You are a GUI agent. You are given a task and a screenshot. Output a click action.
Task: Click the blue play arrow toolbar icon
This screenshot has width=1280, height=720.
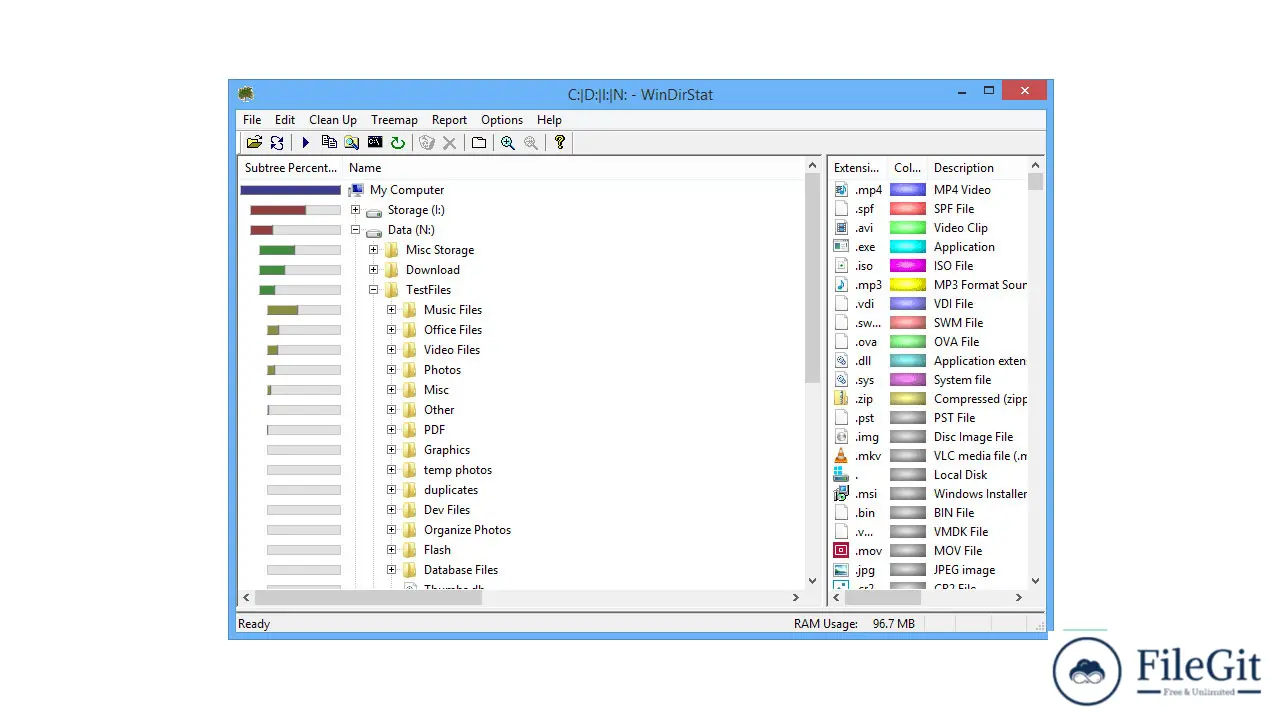coord(305,143)
